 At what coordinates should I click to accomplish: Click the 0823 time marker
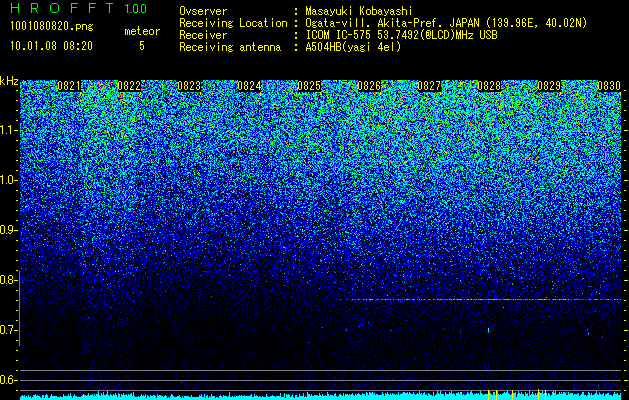click(189, 86)
